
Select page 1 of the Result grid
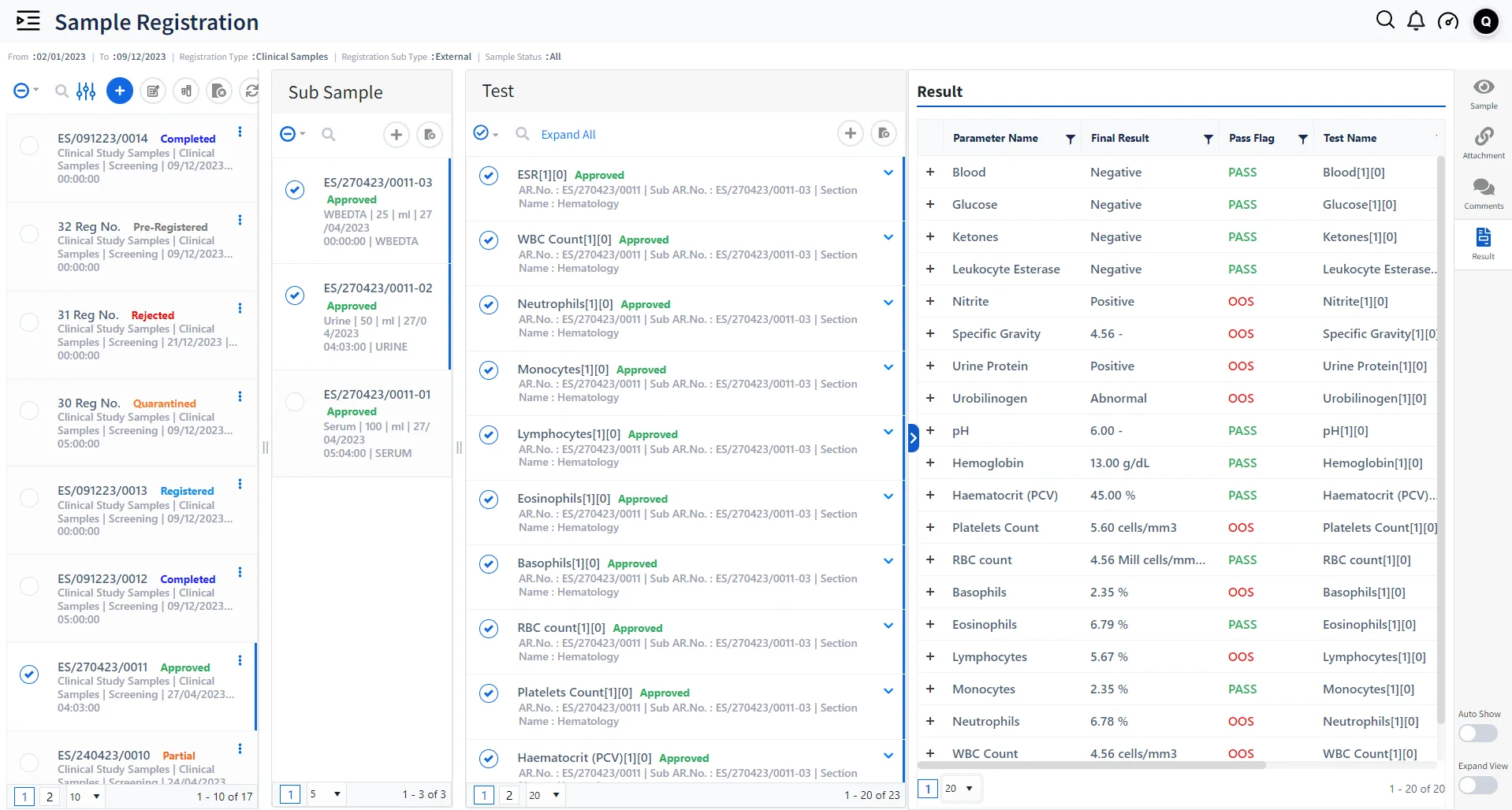point(928,788)
